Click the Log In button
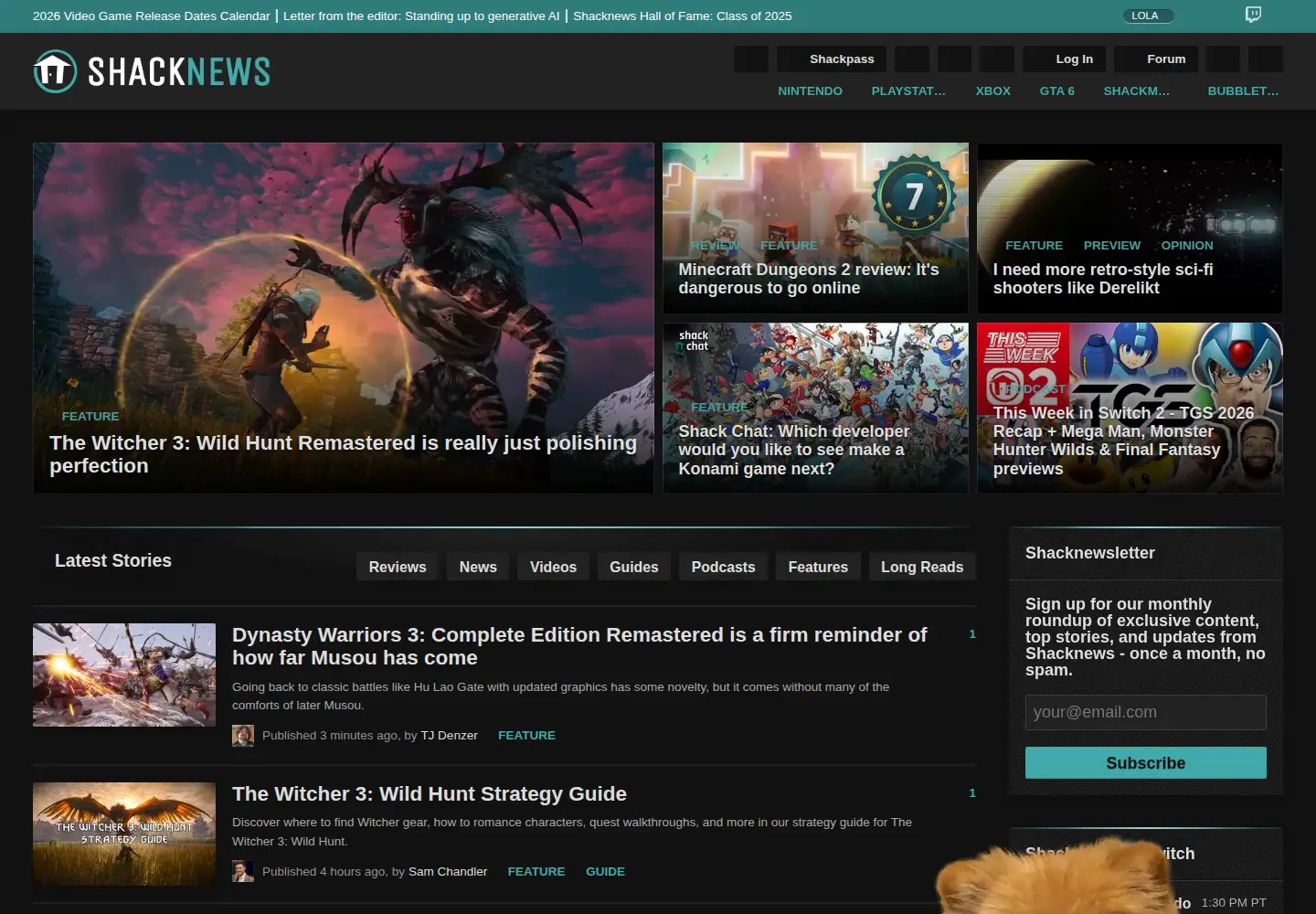This screenshot has height=914, width=1316. pyautogui.click(x=1065, y=59)
